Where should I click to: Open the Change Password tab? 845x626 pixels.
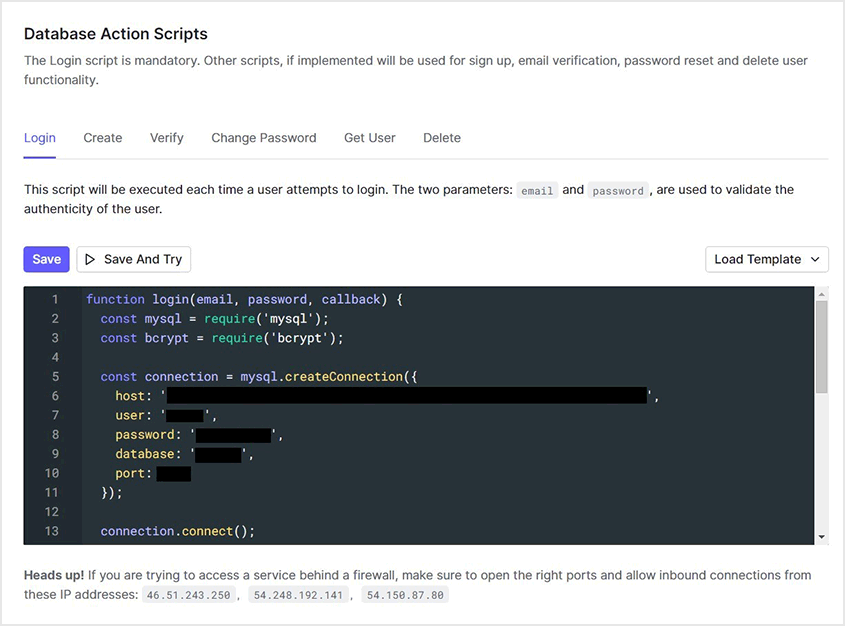coord(263,138)
